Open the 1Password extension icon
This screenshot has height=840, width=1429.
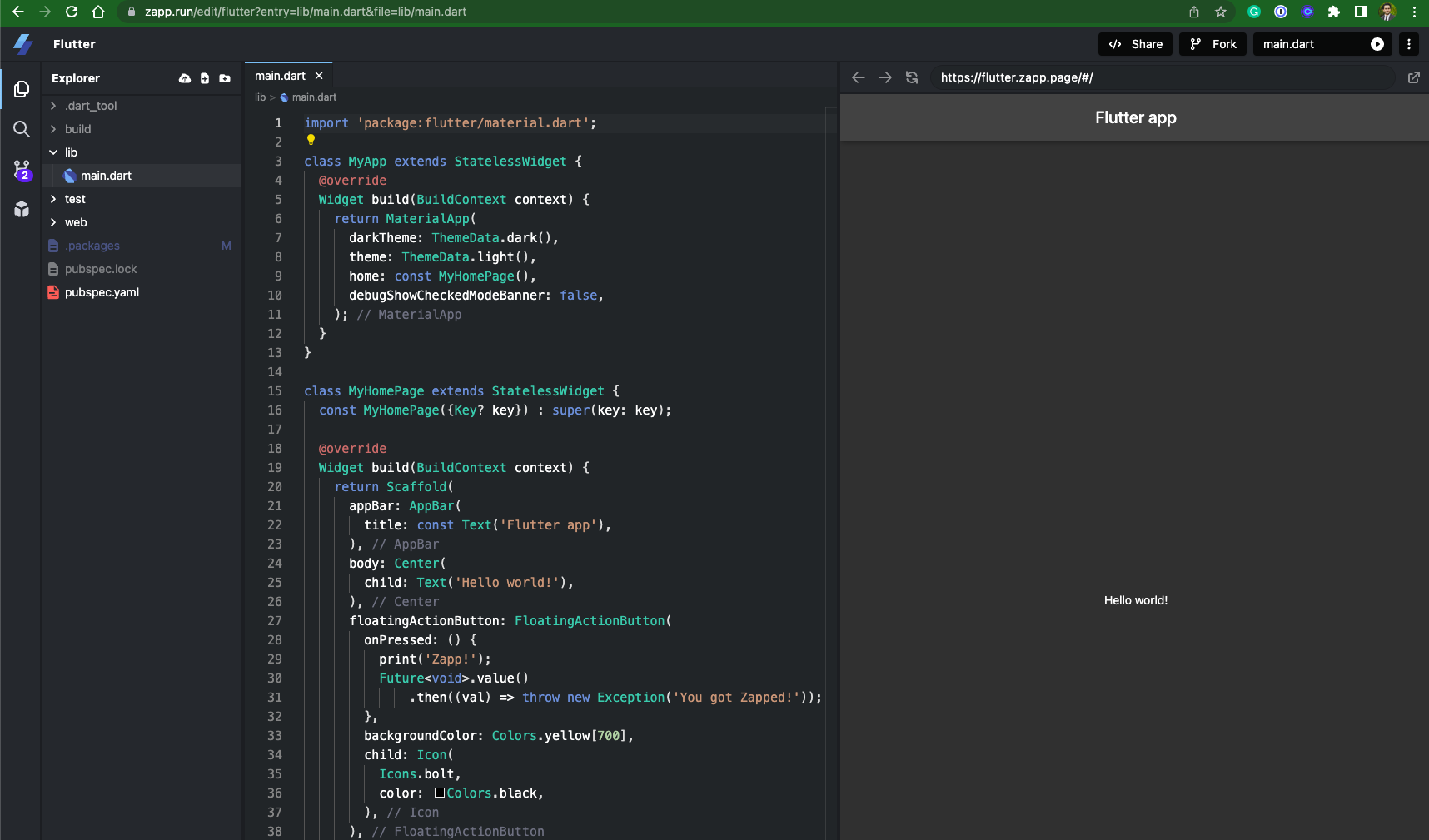[1281, 12]
